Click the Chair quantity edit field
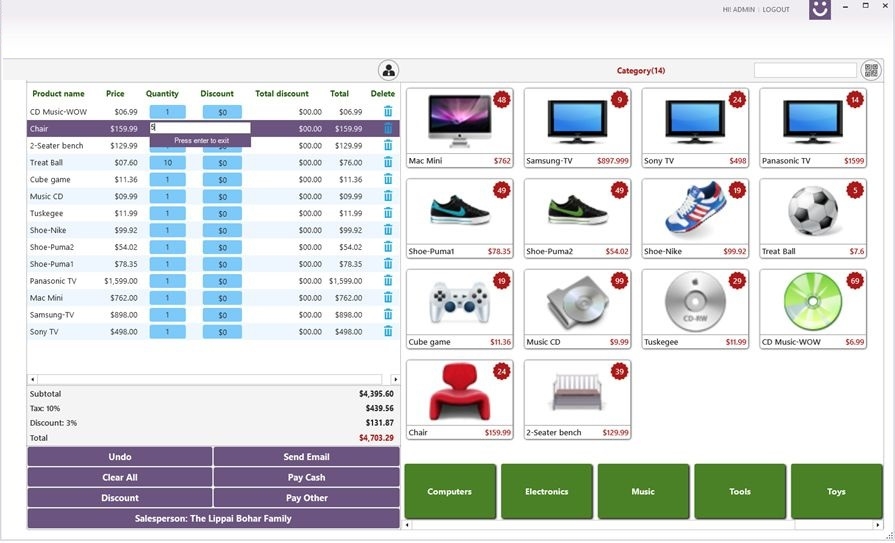895x543 pixels. pos(200,128)
